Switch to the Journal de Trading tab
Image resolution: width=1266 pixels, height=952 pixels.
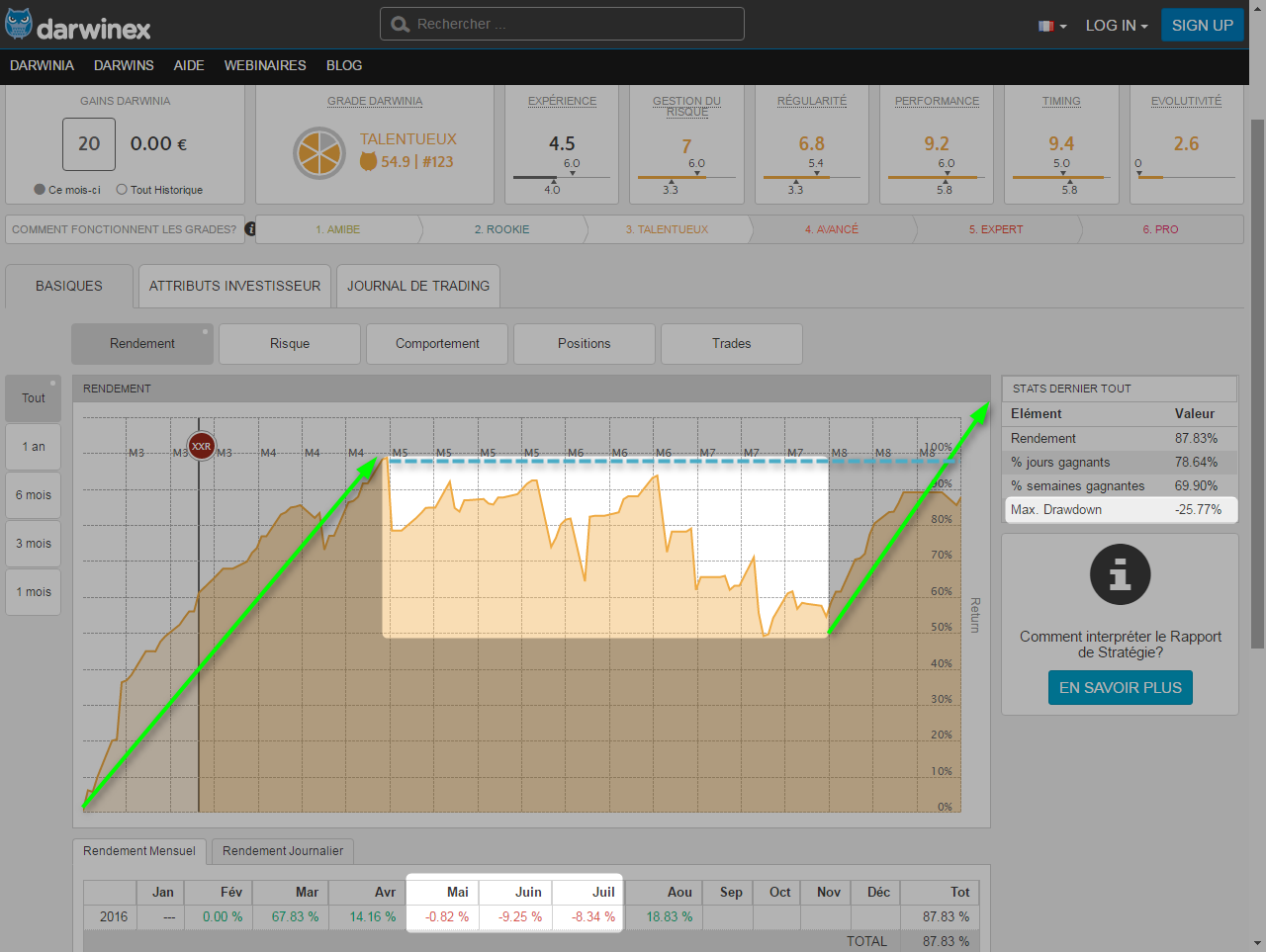pos(417,286)
